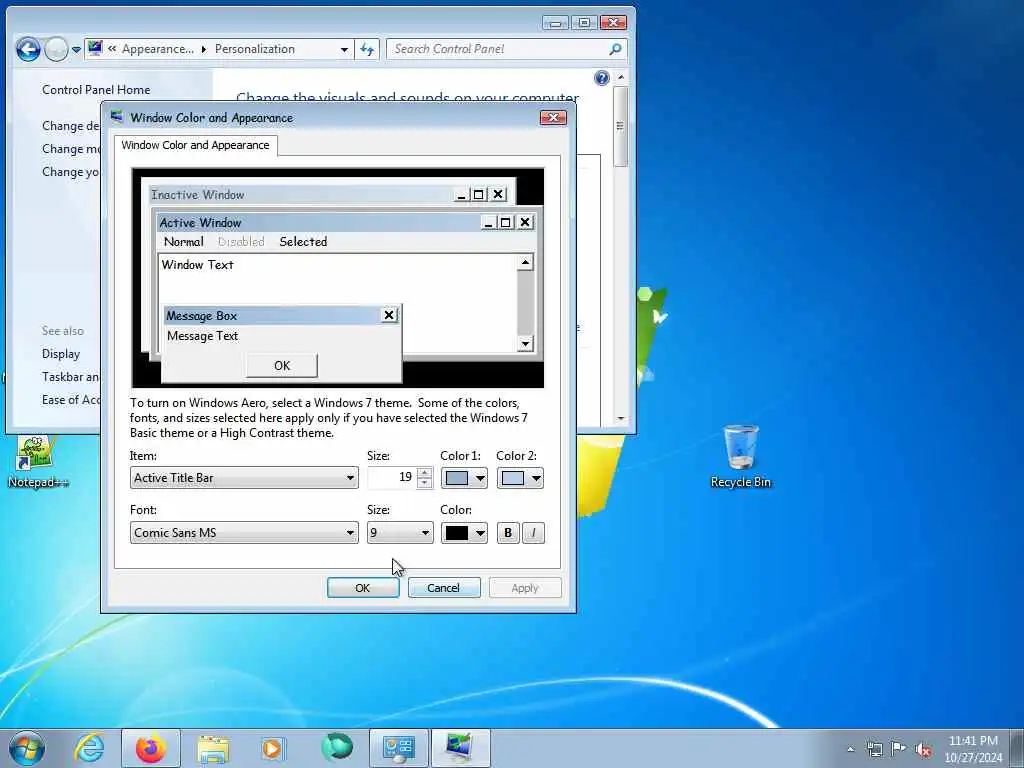Click Normal menu item in the preview
Screen dimensions: 1024x768
tap(184, 242)
